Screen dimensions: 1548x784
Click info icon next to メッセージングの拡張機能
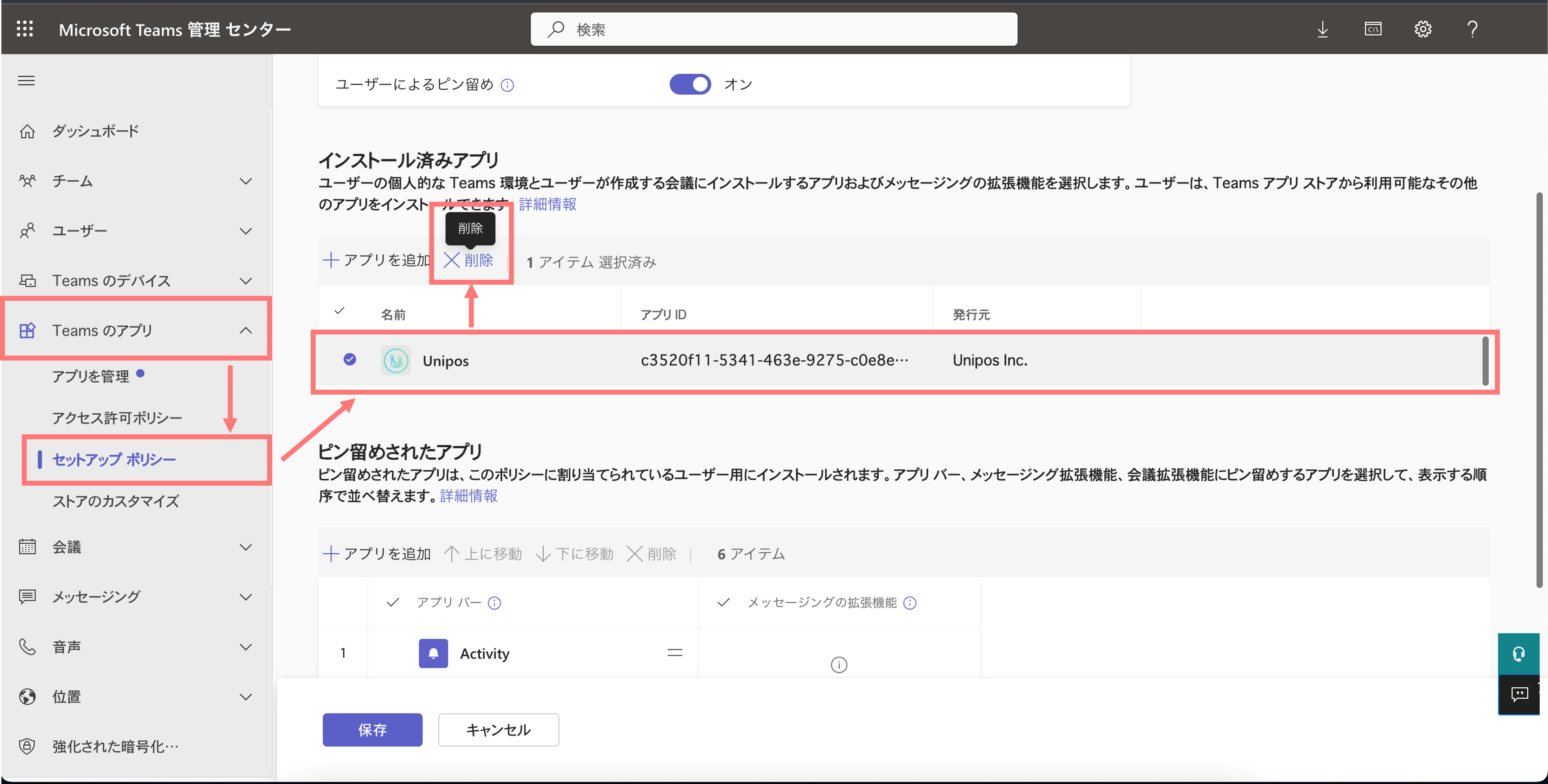[910, 603]
